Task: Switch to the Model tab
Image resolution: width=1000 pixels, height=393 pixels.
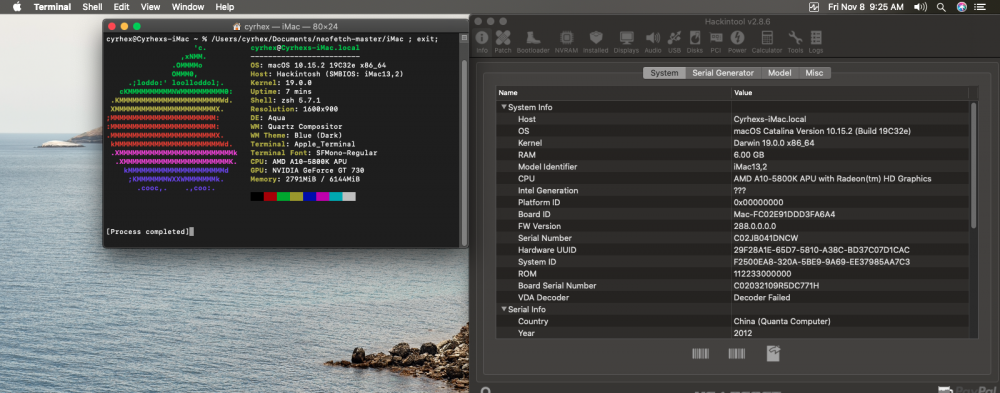Action: coord(779,73)
